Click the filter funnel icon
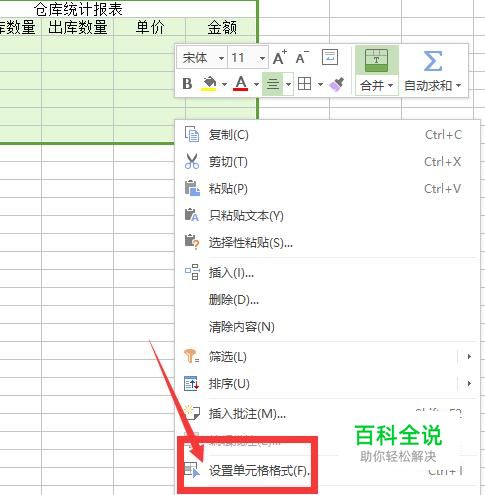This screenshot has height=495, width=485. [x=192, y=356]
